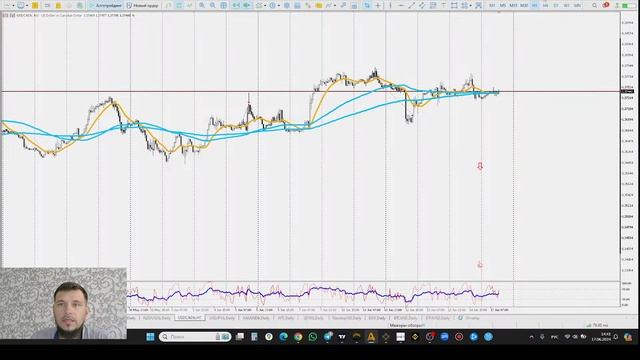Switch to the BTCUSD,Daily chart tab
The image size is (640, 360).
click(405, 318)
